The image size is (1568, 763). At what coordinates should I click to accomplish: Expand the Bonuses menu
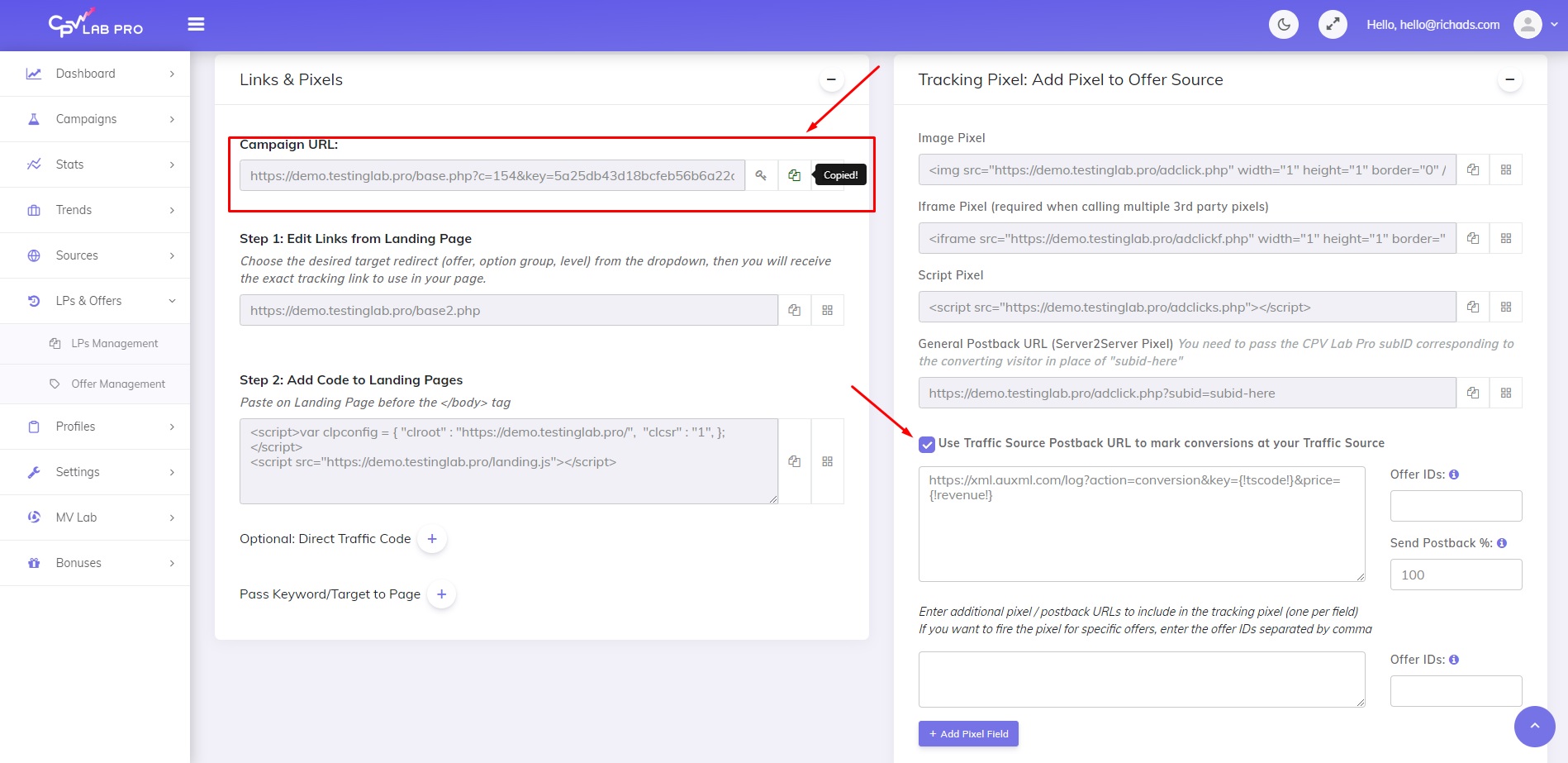click(95, 563)
